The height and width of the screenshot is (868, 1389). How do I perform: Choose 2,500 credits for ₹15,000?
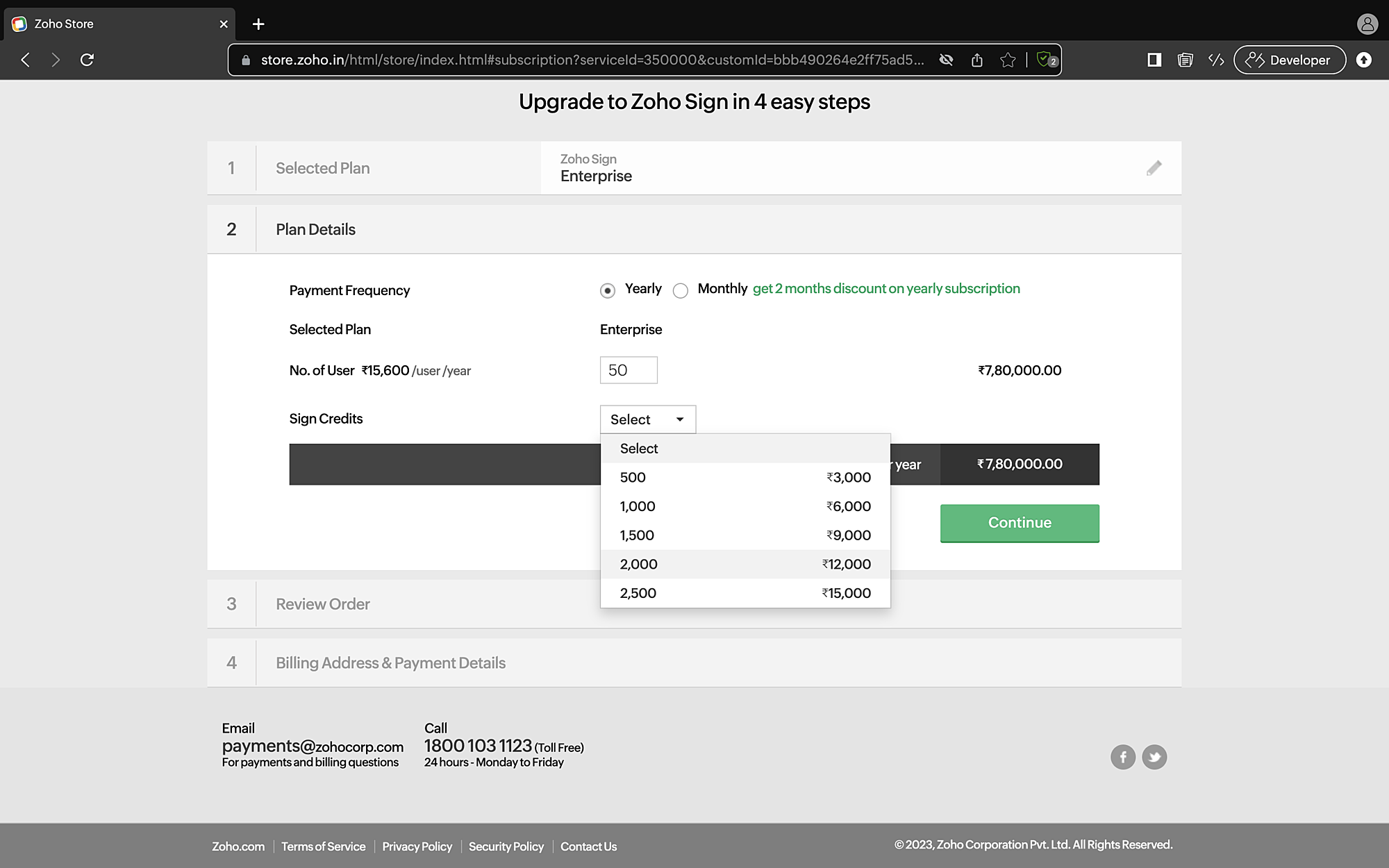pos(745,594)
